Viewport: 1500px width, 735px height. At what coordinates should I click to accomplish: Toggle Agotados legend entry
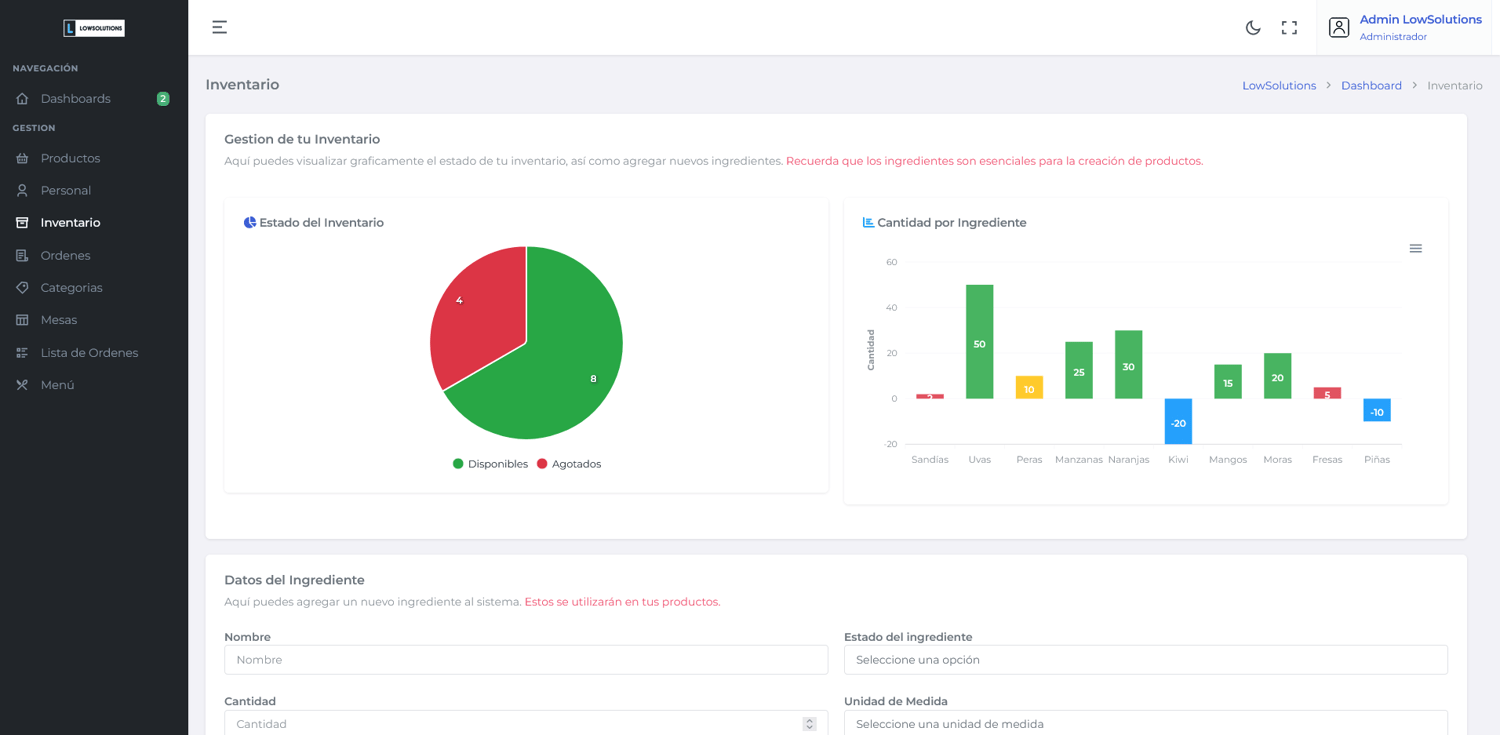pyautogui.click(x=569, y=464)
